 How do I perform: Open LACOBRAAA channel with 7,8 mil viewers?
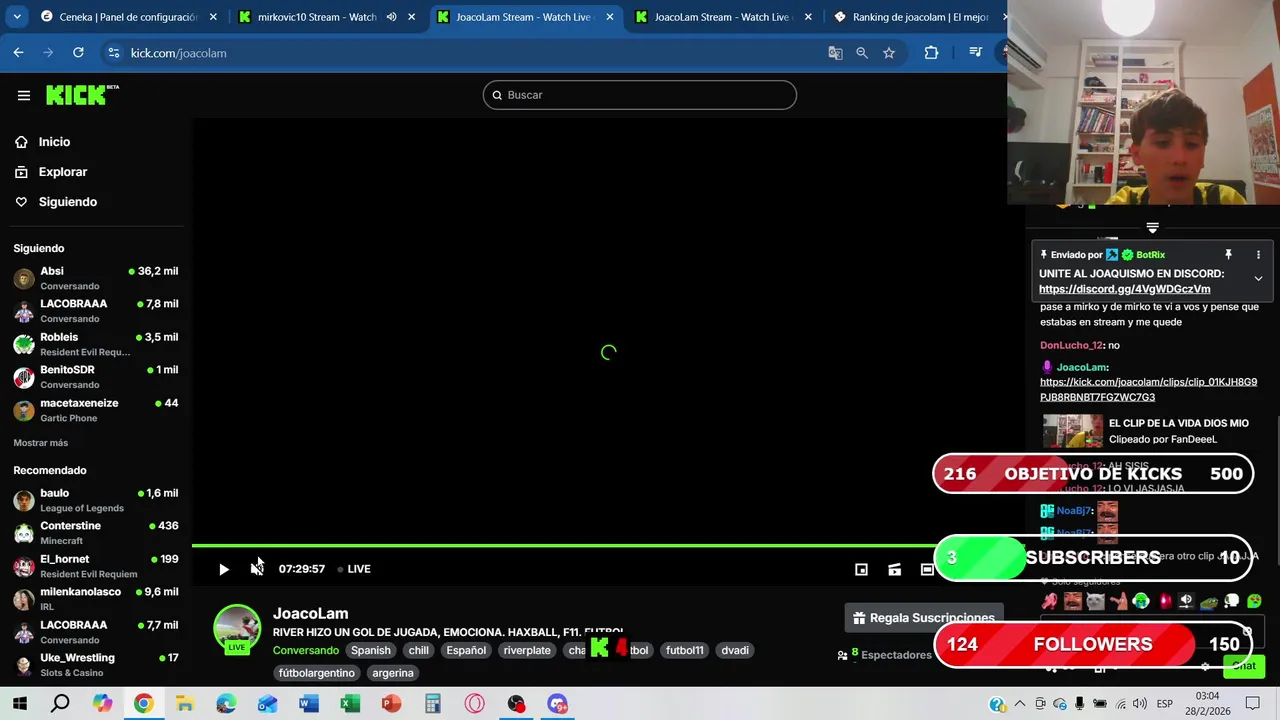point(96,311)
